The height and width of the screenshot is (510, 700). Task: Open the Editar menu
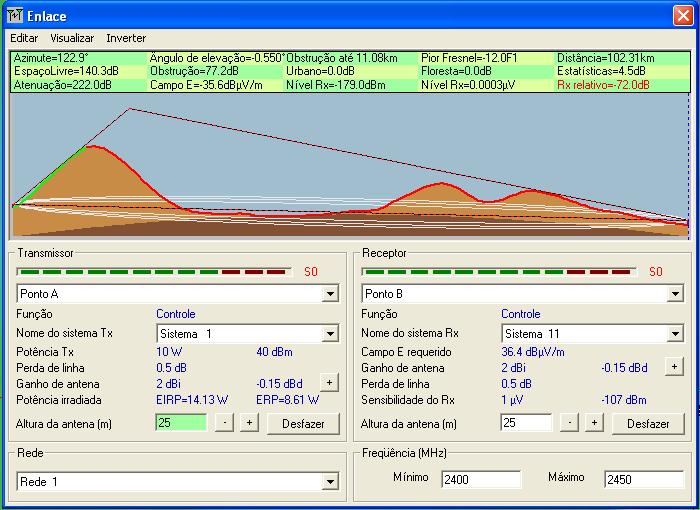tap(24, 38)
